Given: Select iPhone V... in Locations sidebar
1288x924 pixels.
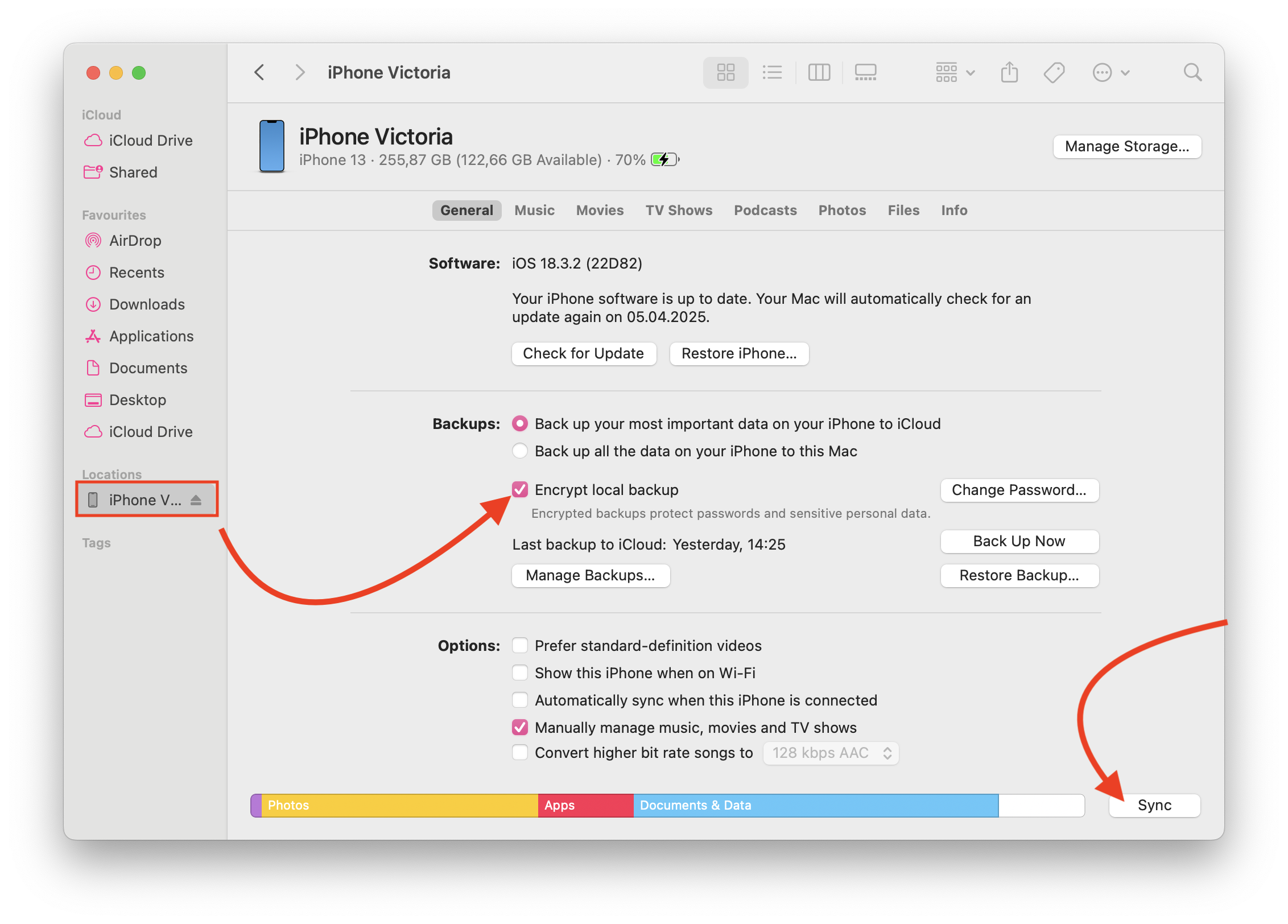Looking at the screenshot, I should (x=147, y=500).
